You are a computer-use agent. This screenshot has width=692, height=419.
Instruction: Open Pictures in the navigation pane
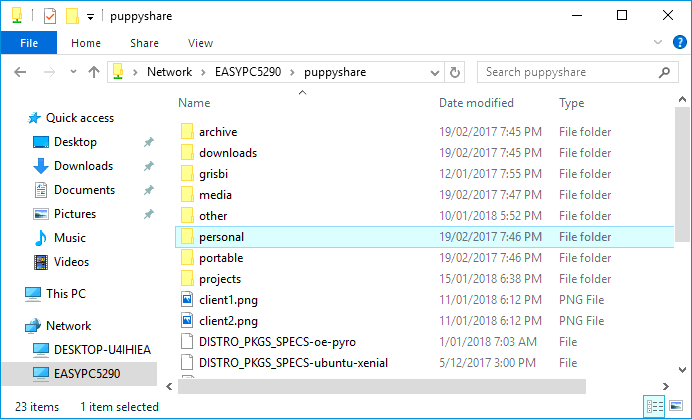point(75,214)
